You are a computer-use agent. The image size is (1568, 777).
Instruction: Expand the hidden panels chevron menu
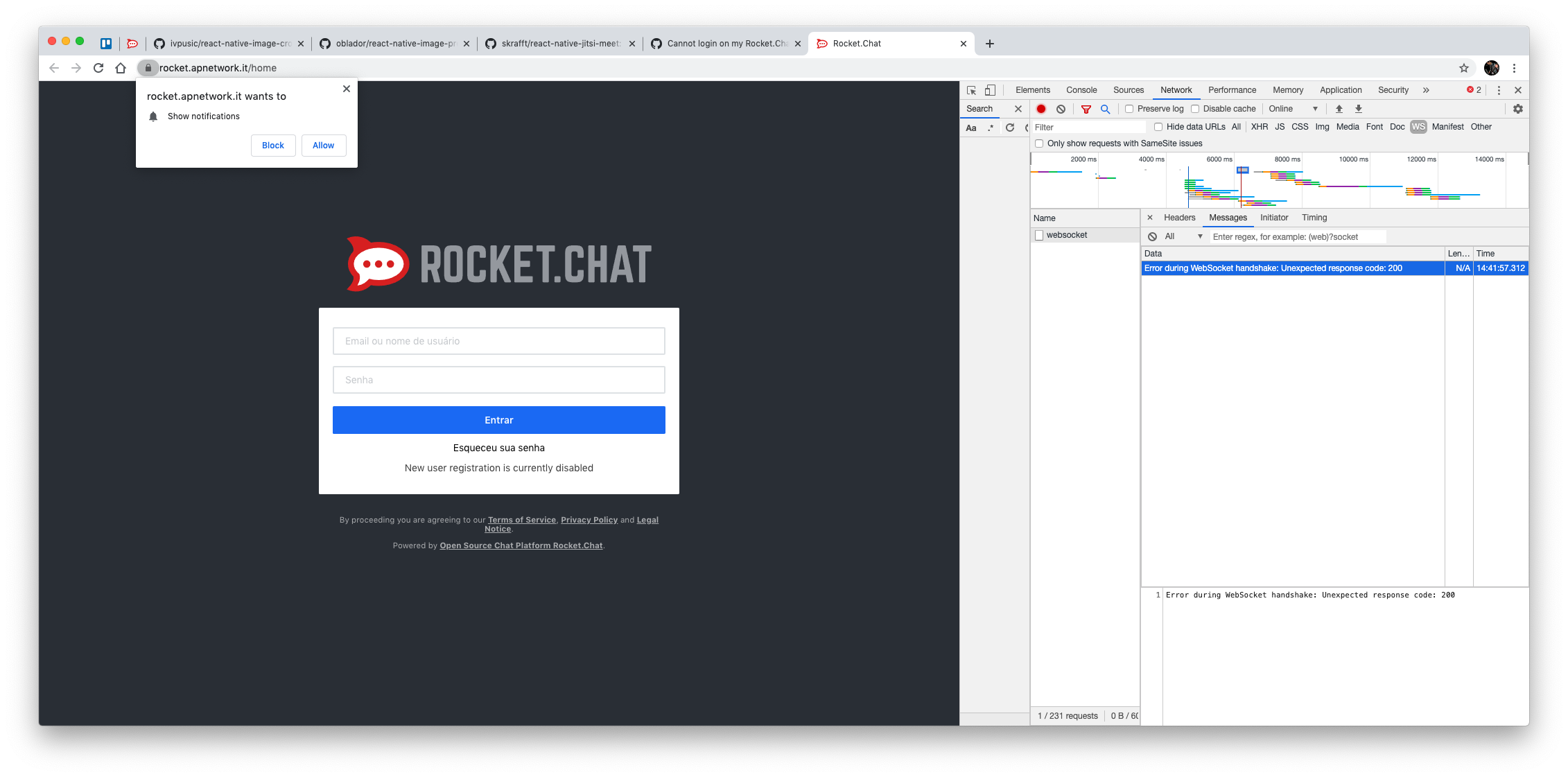coord(1427,90)
